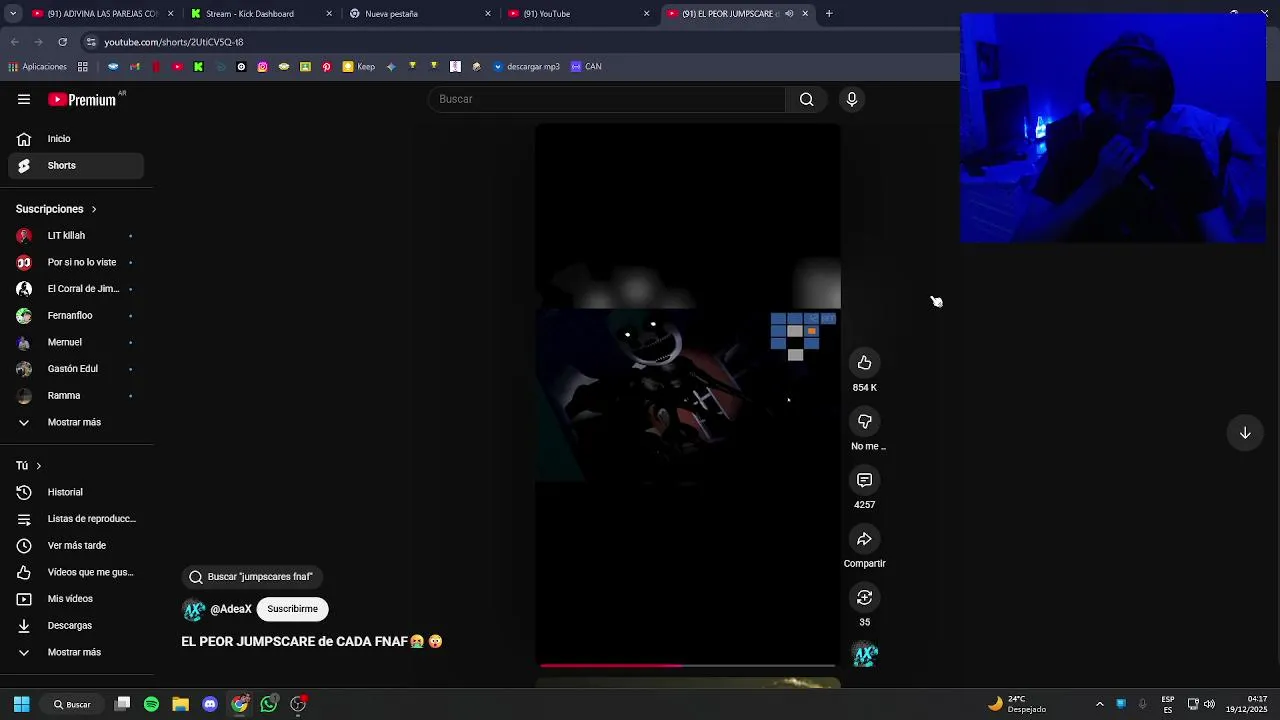Like the short with thumbs-up

(x=865, y=363)
